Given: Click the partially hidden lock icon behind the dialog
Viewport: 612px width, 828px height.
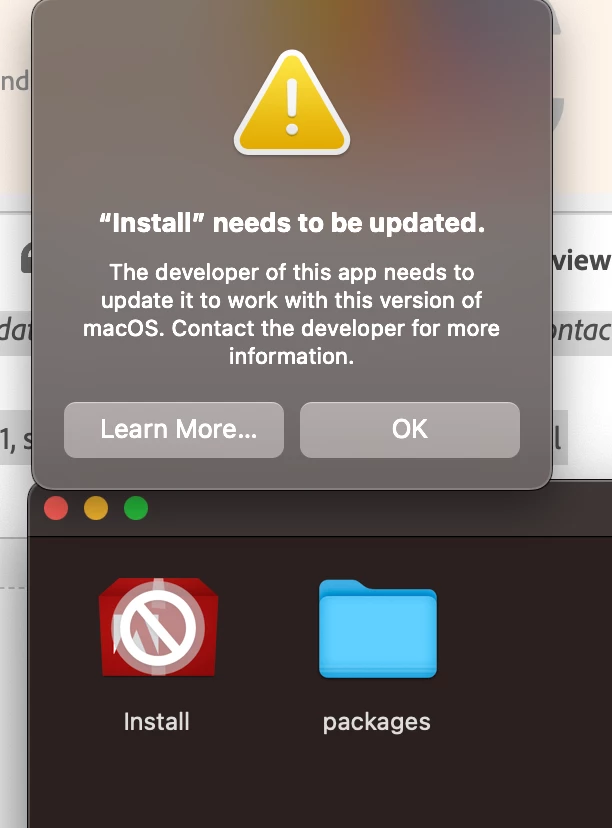Looking at the screenshot, I should tap(26, 258).
